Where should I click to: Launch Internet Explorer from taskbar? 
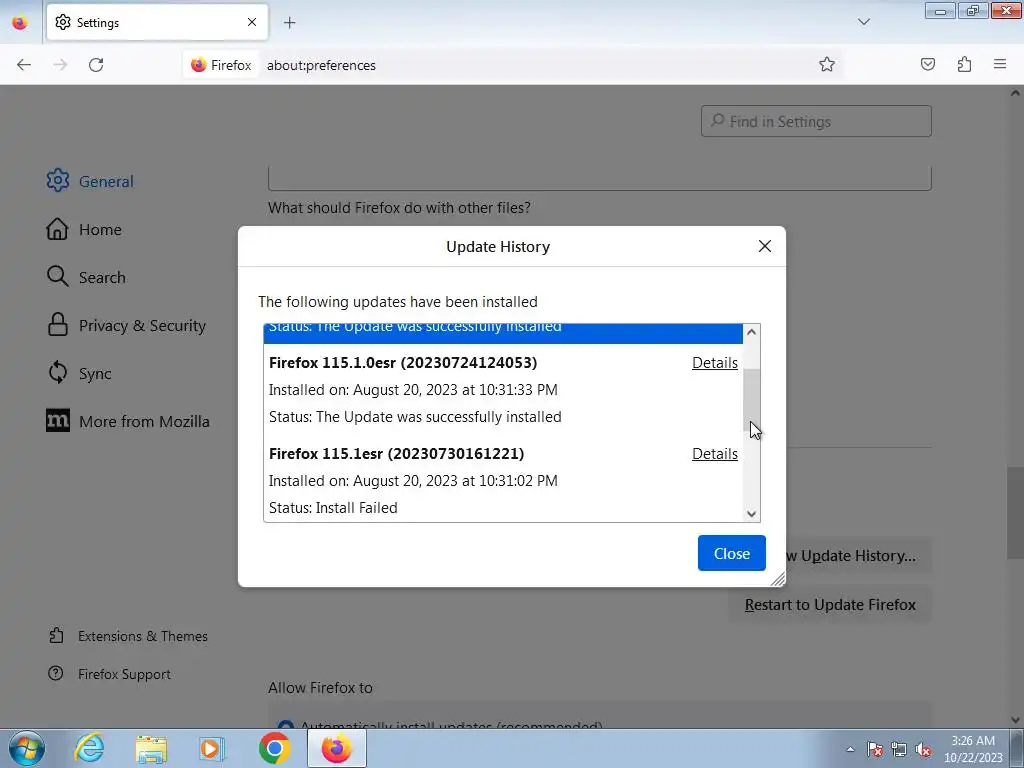click(89, 748)
